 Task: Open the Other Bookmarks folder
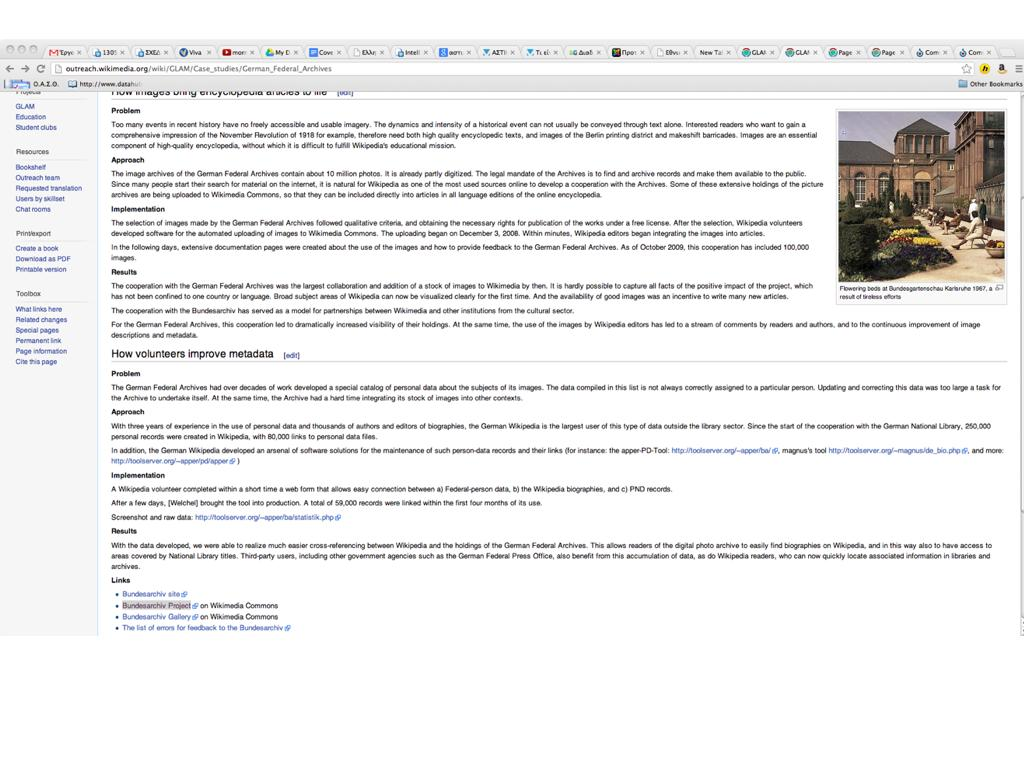tap(990, 84)
